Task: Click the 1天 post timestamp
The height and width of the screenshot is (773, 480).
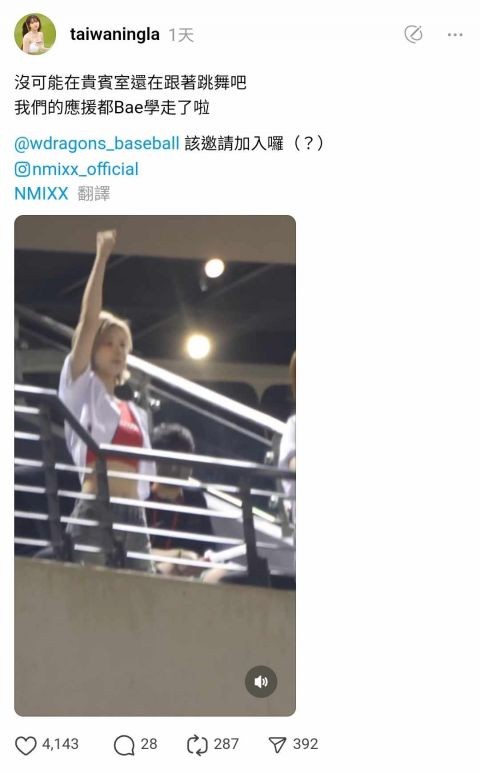Action: point(181,35)
